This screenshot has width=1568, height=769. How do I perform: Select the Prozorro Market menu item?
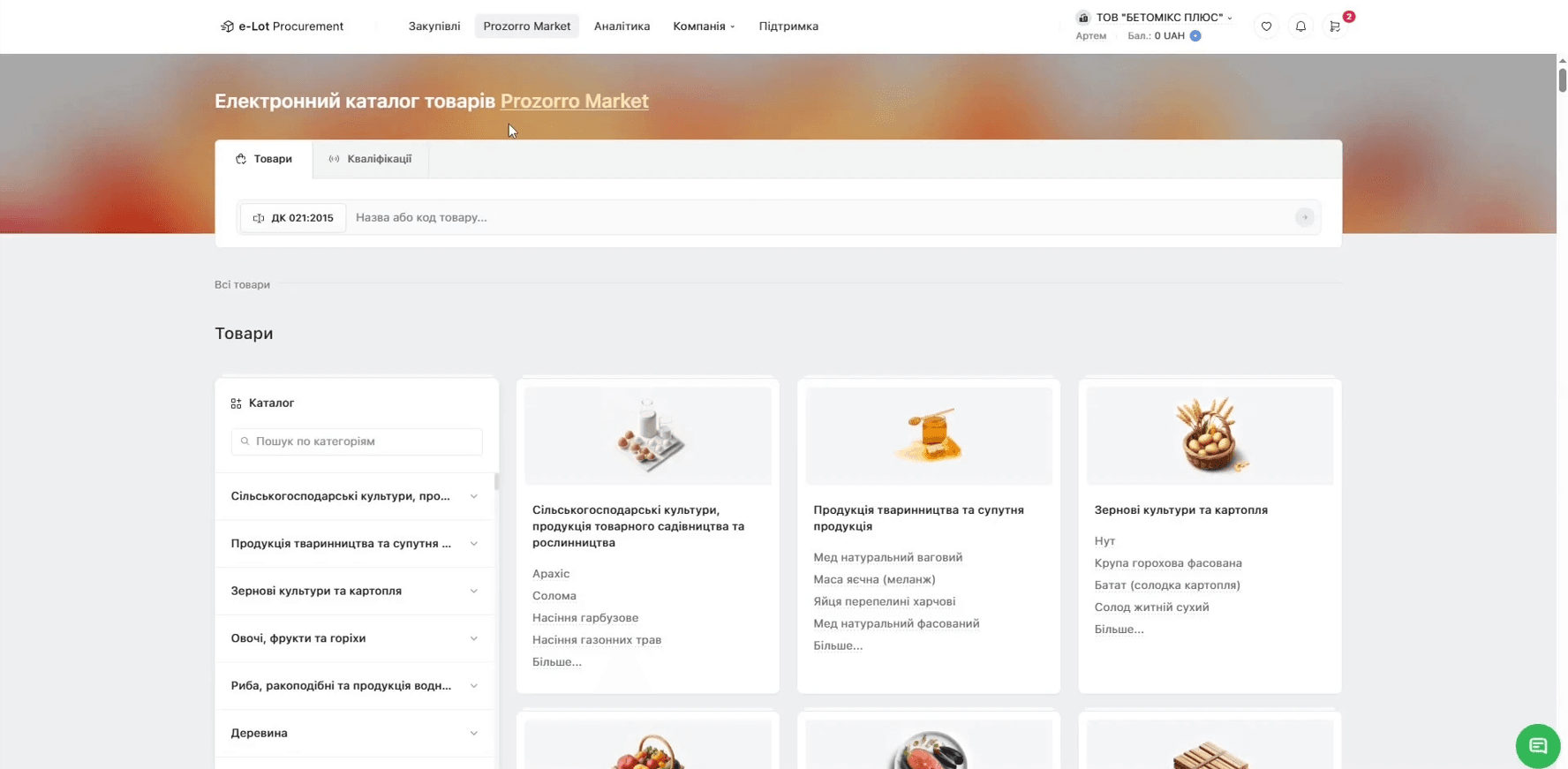(527, 26)
